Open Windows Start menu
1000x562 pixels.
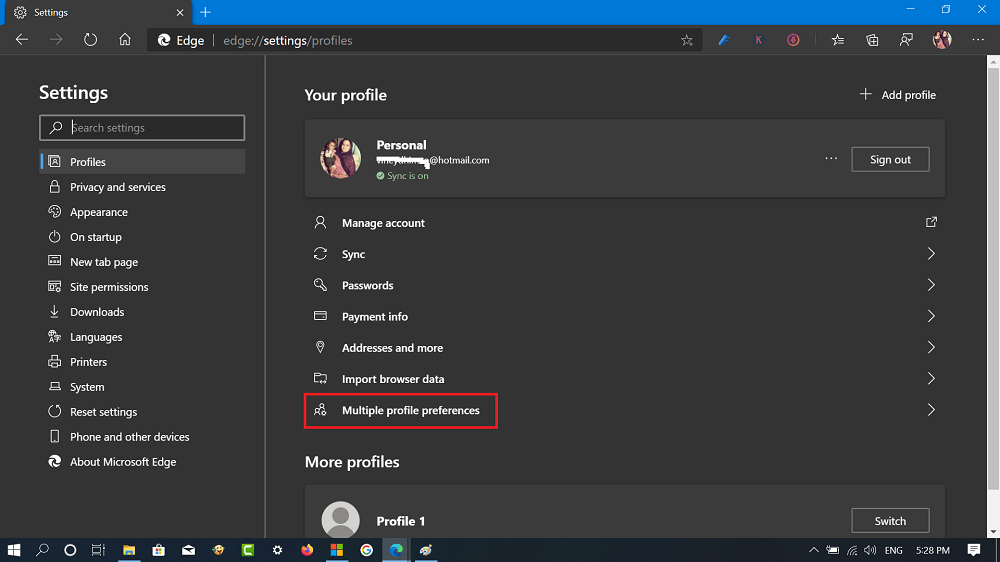pyautogui.click(x=13, y=550)
